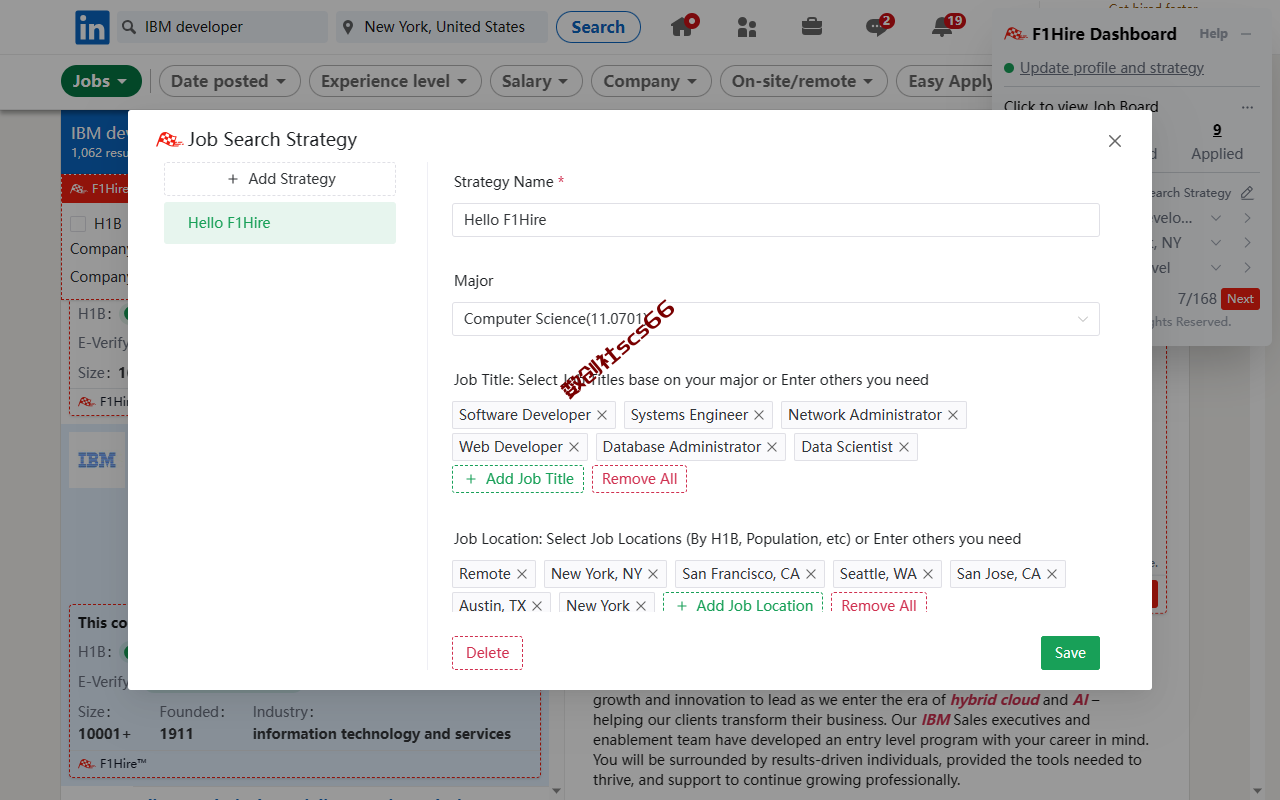The width and height of the screenshot is (1280, 800).
Task: Open Notifications bell icon
Action: pos(942,27)
